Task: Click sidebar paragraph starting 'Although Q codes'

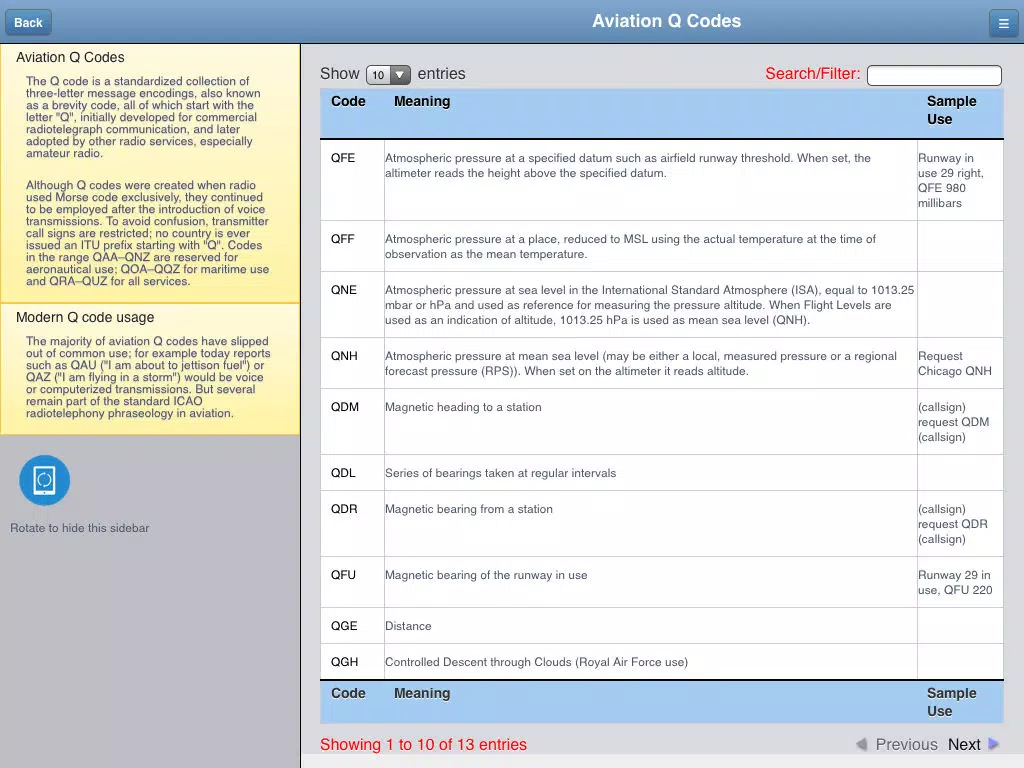Action: tap(148, 233)
